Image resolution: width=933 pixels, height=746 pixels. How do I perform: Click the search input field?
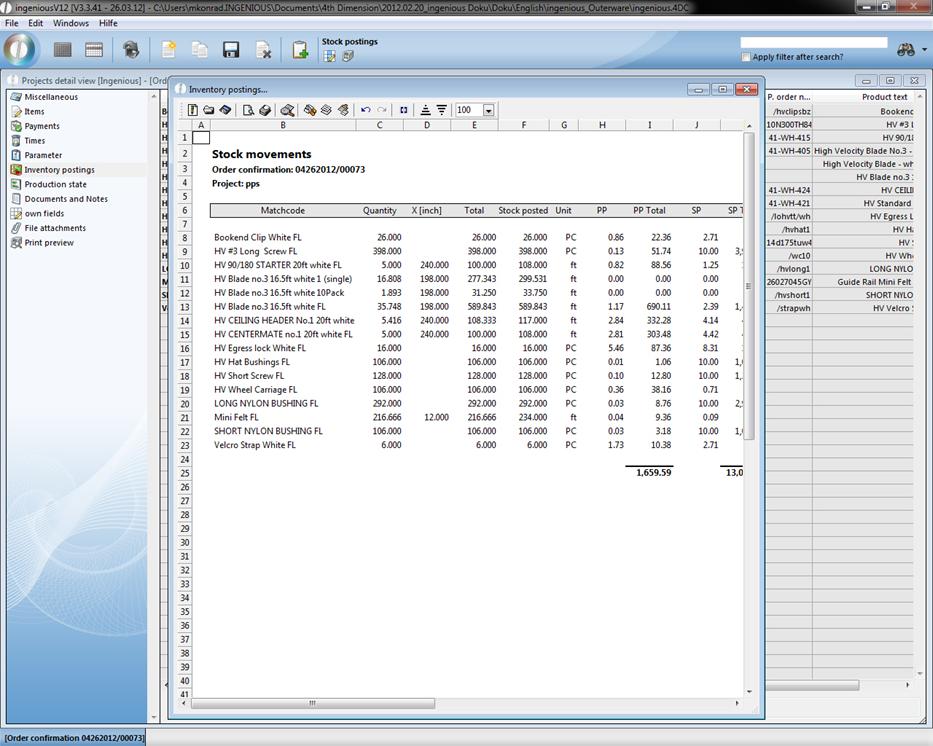coord(813,43)
